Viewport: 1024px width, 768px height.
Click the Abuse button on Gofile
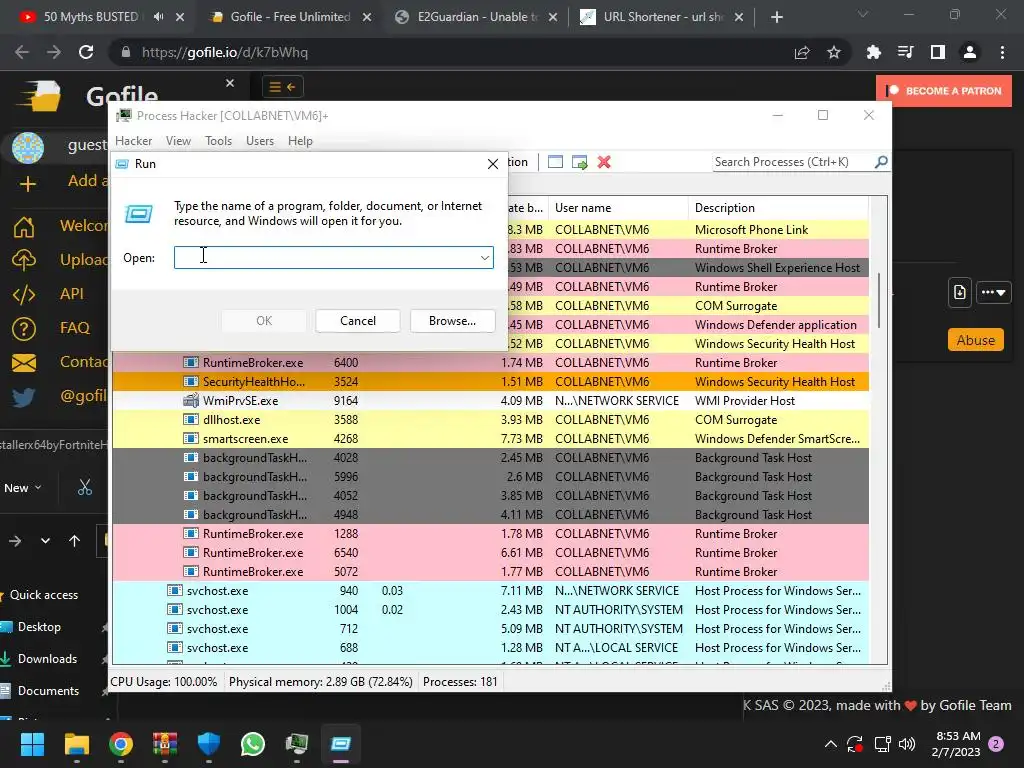(976, 340)
